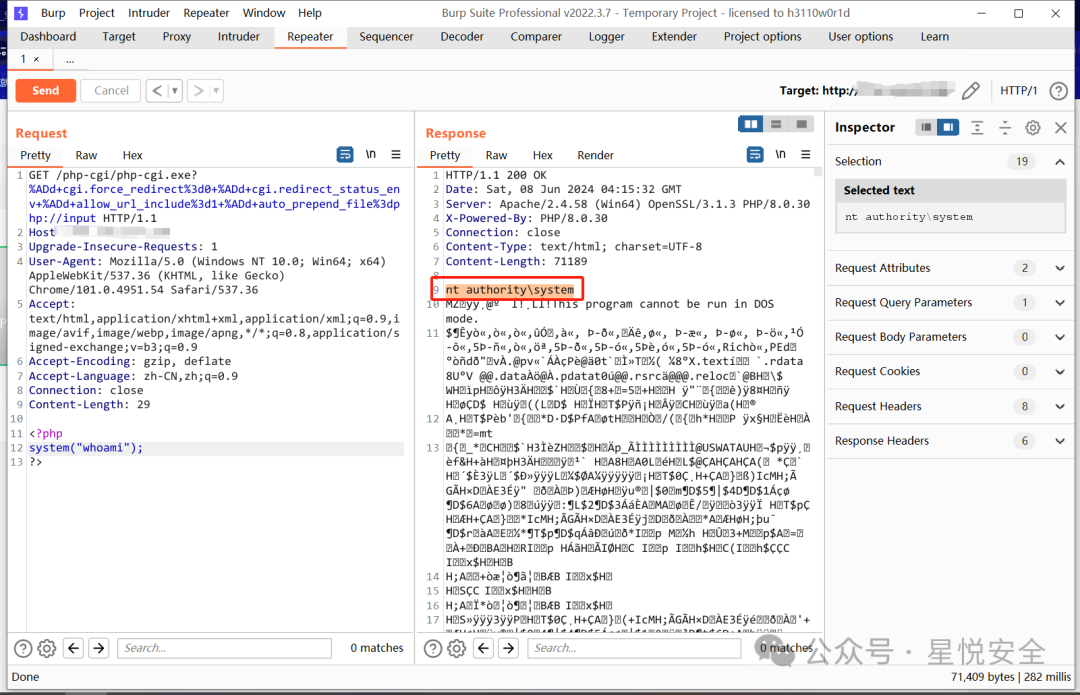Open request search settings gear

pos(47,648)
